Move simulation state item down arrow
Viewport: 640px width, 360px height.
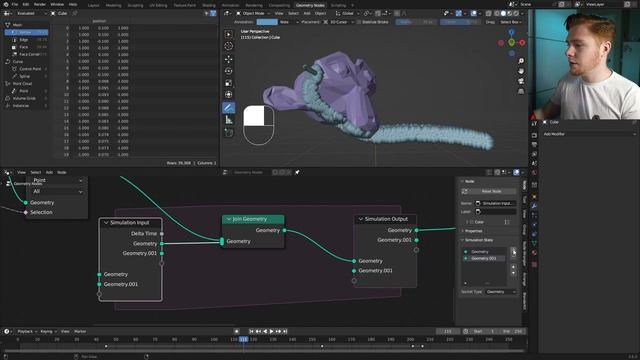pos(513,273)
